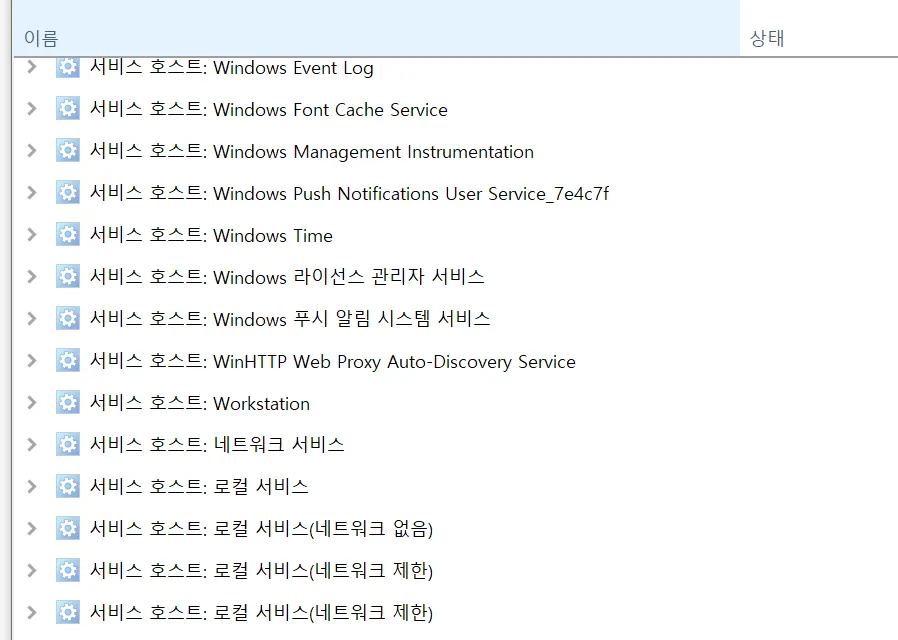The image size is (898, 640).
Task: Click gear icon of 서비스 호스트: 로컬 서비스
Action: (68, 487)
